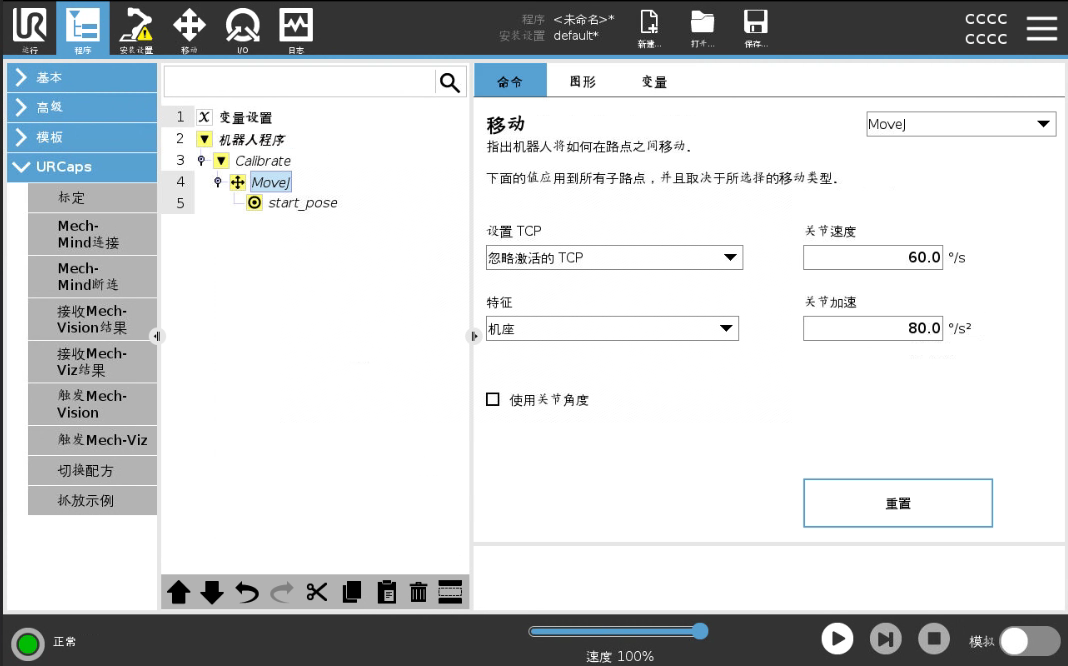
Task: Switch to the 图形 tab
Action: 582,81
